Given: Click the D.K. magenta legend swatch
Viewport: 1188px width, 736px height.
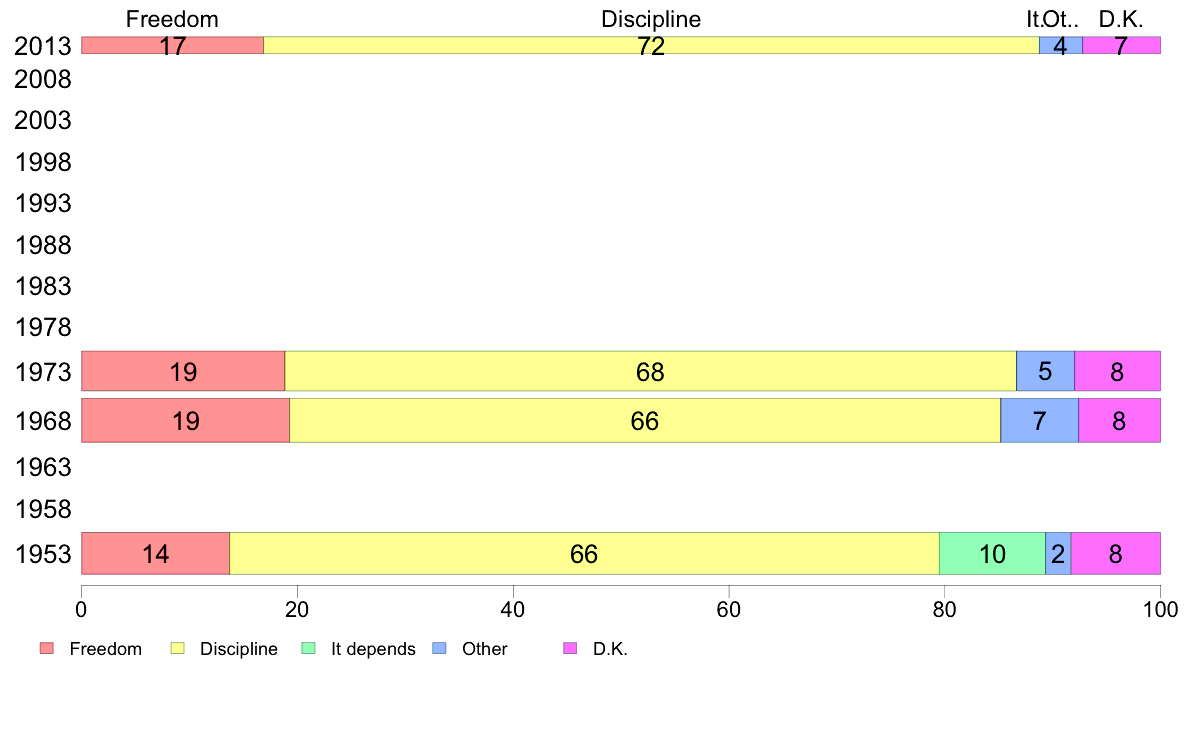Looking at the screenshot, I should coord(571,649).
